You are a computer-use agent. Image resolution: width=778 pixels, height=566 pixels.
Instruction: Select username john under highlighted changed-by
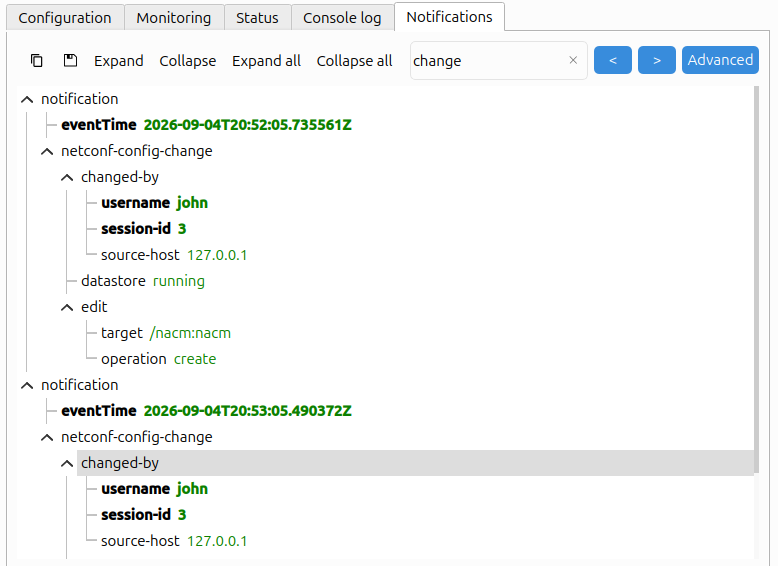click(154, 489)
